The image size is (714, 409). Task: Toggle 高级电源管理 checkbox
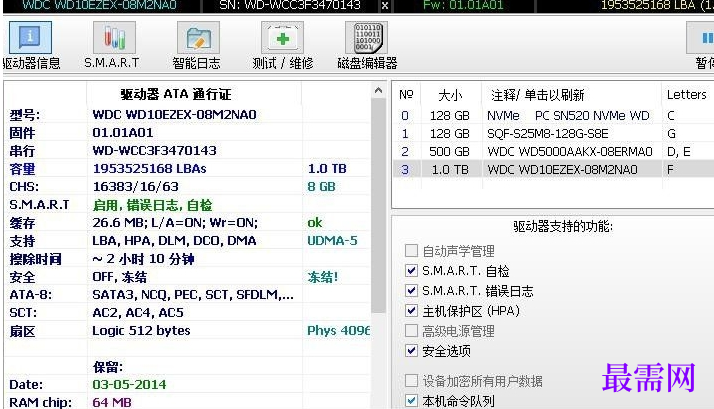coord(411,331)
